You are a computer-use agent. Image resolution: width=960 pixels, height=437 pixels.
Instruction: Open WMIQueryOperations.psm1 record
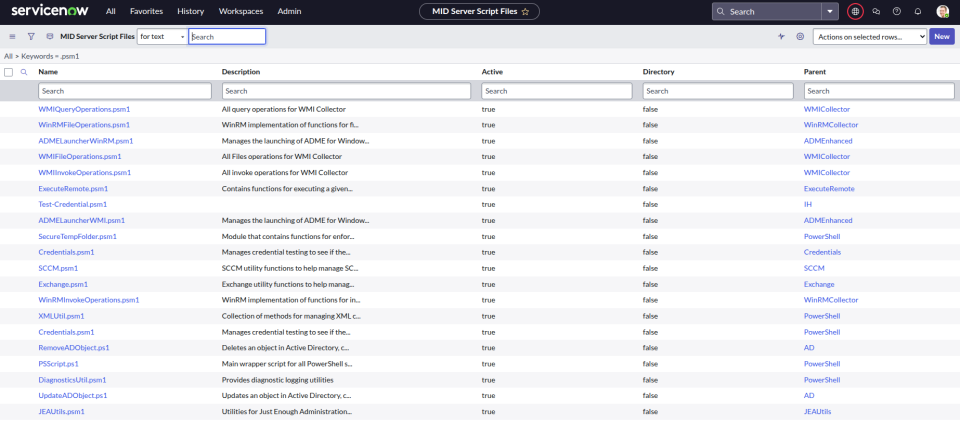click(x=84, y=109)
